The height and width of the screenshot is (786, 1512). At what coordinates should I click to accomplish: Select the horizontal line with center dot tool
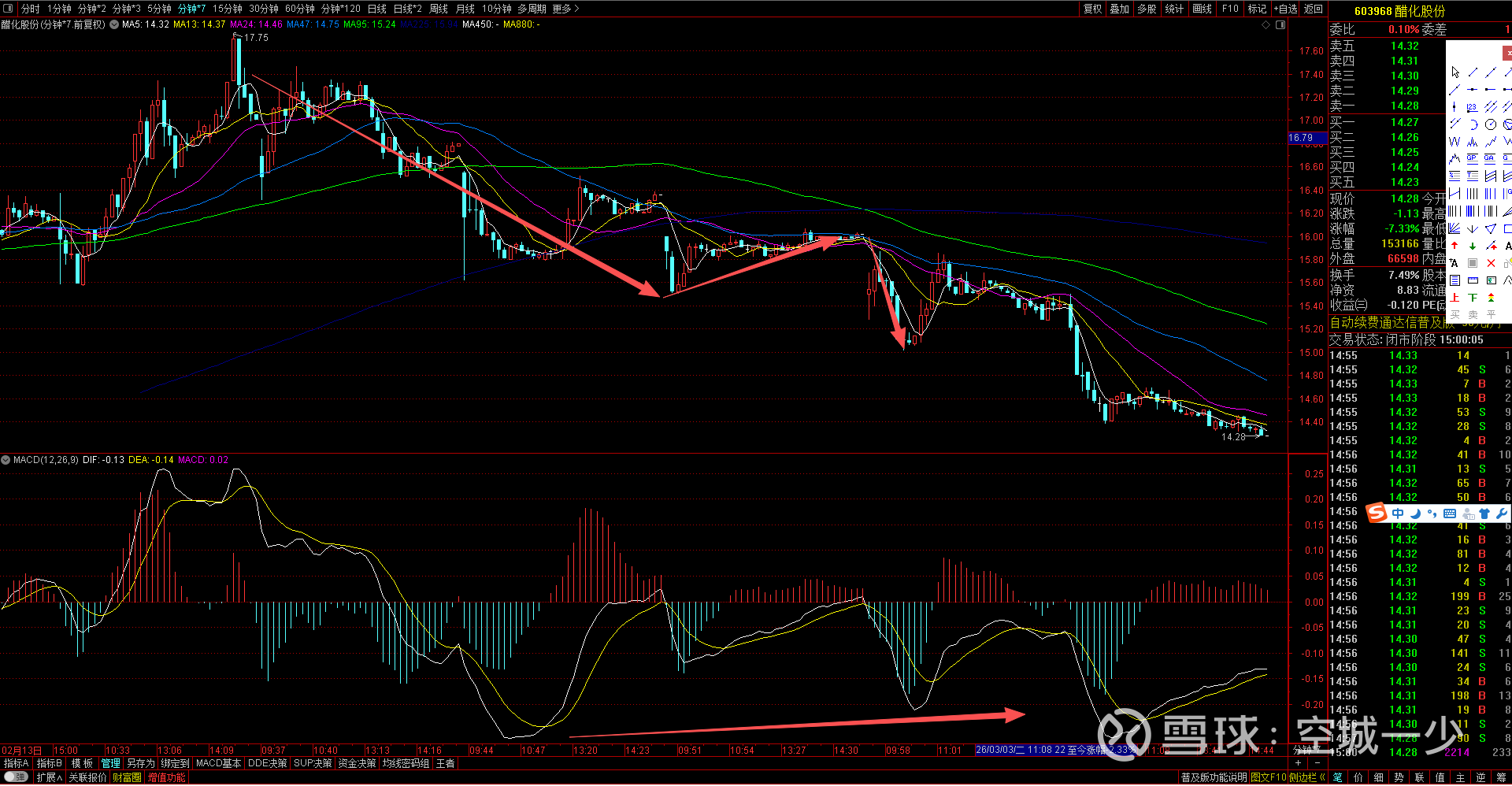click(x=1472, y=90)
